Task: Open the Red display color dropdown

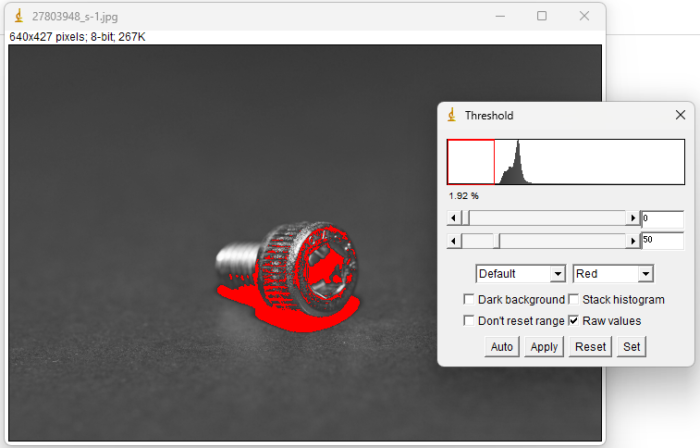Action: tap(613, 274)
